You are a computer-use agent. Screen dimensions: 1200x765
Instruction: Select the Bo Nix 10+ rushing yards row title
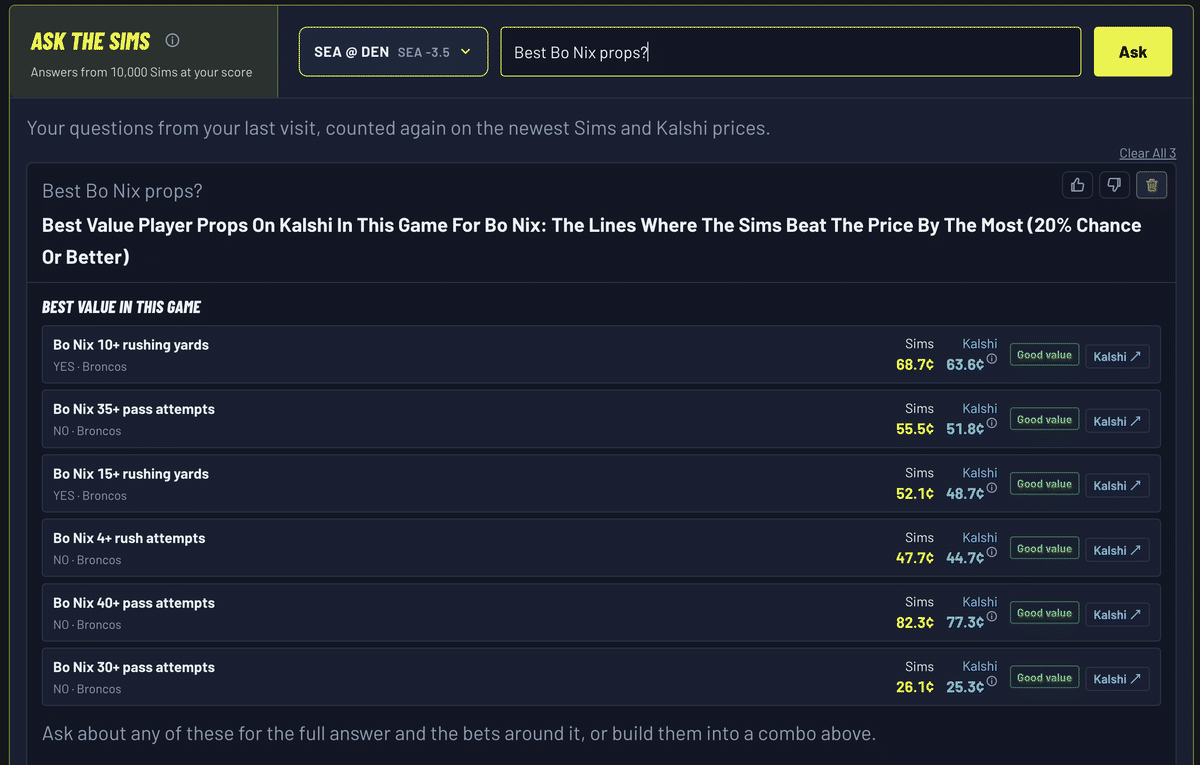131,345
